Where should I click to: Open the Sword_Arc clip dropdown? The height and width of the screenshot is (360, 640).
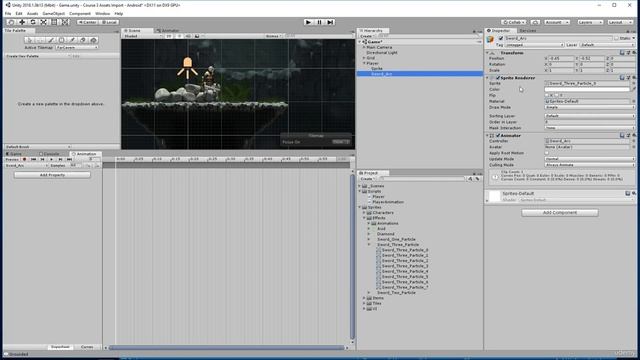point(26,166)
